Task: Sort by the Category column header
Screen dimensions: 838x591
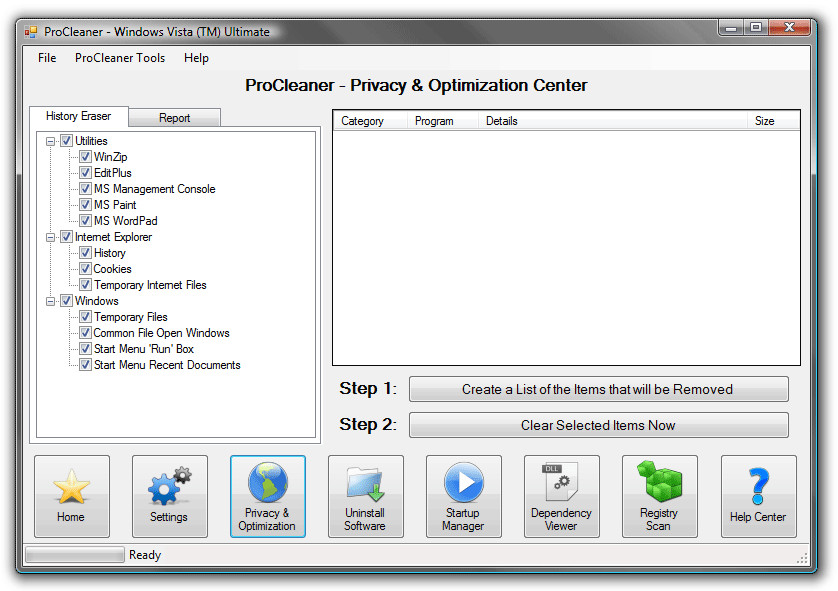Action: (370, 121)
